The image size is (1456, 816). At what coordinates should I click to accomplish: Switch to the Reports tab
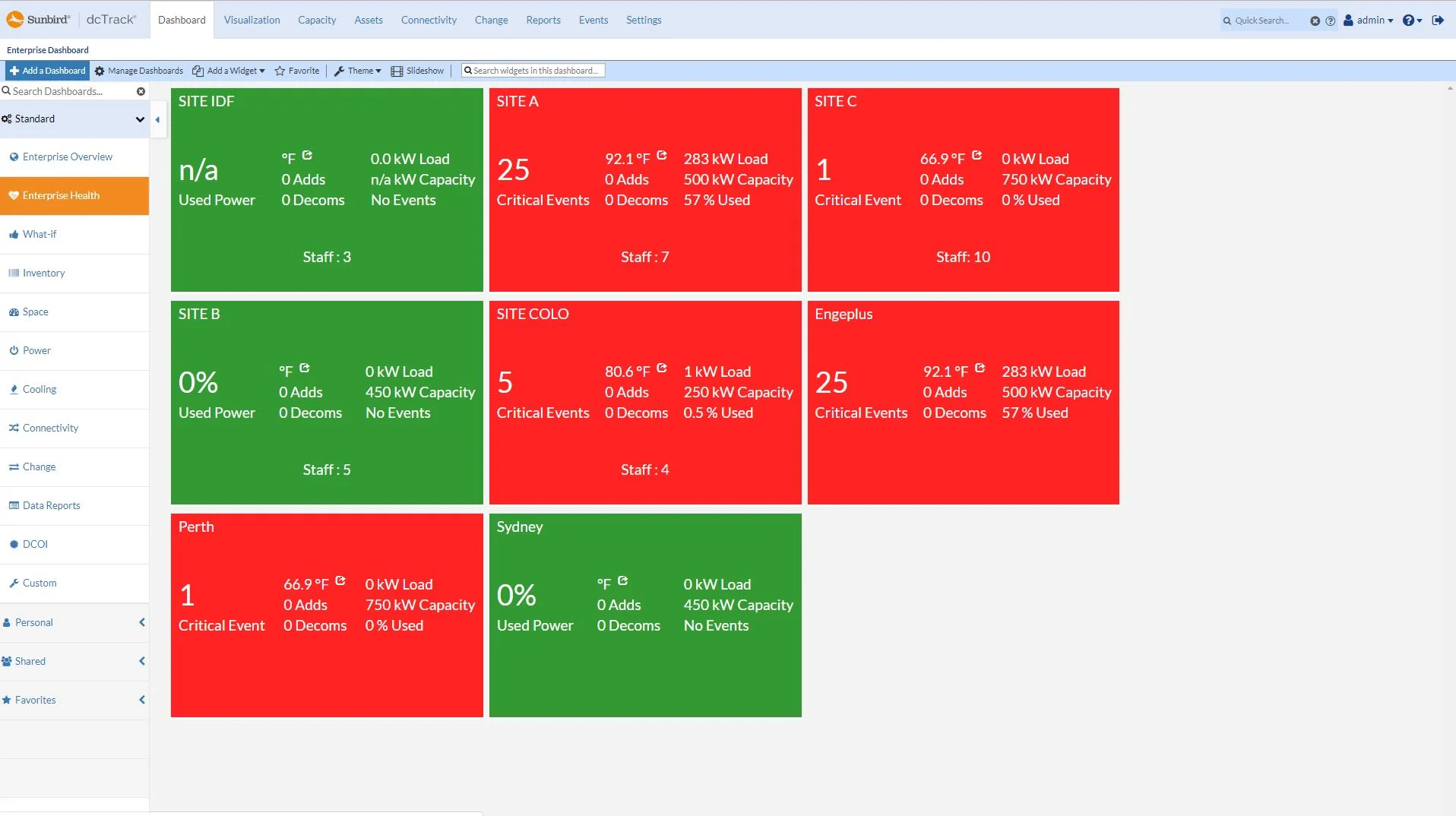coord(543,20)
